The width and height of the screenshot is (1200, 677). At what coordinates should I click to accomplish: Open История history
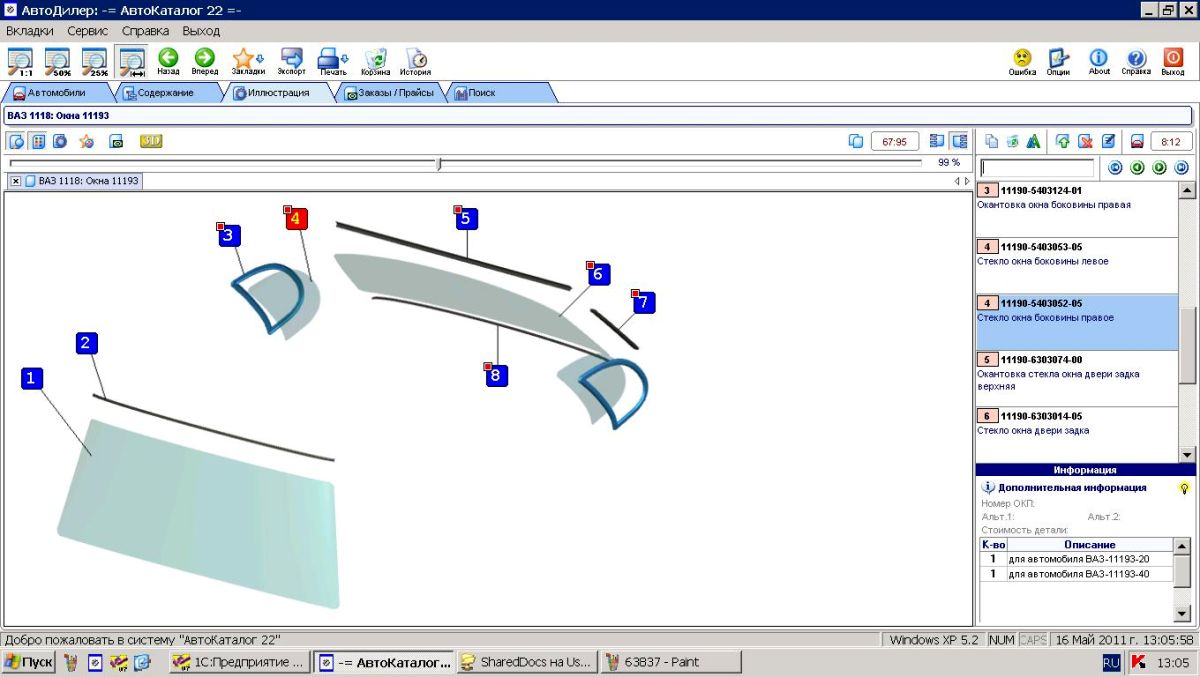[x=416, y=61]
